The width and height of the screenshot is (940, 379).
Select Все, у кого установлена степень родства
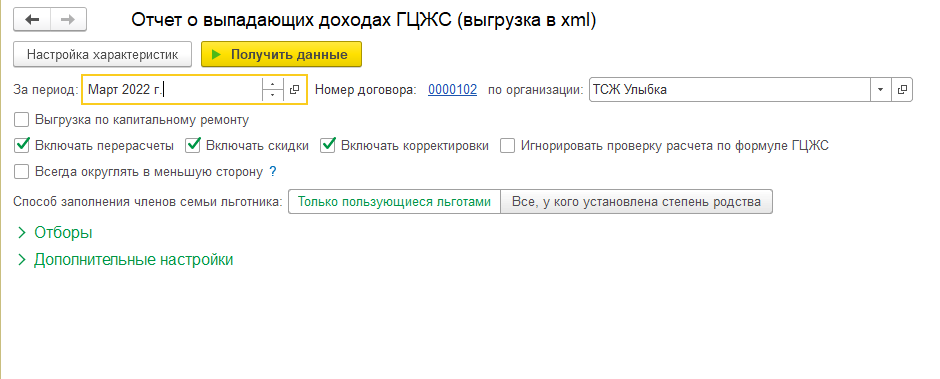click(637, 202)
